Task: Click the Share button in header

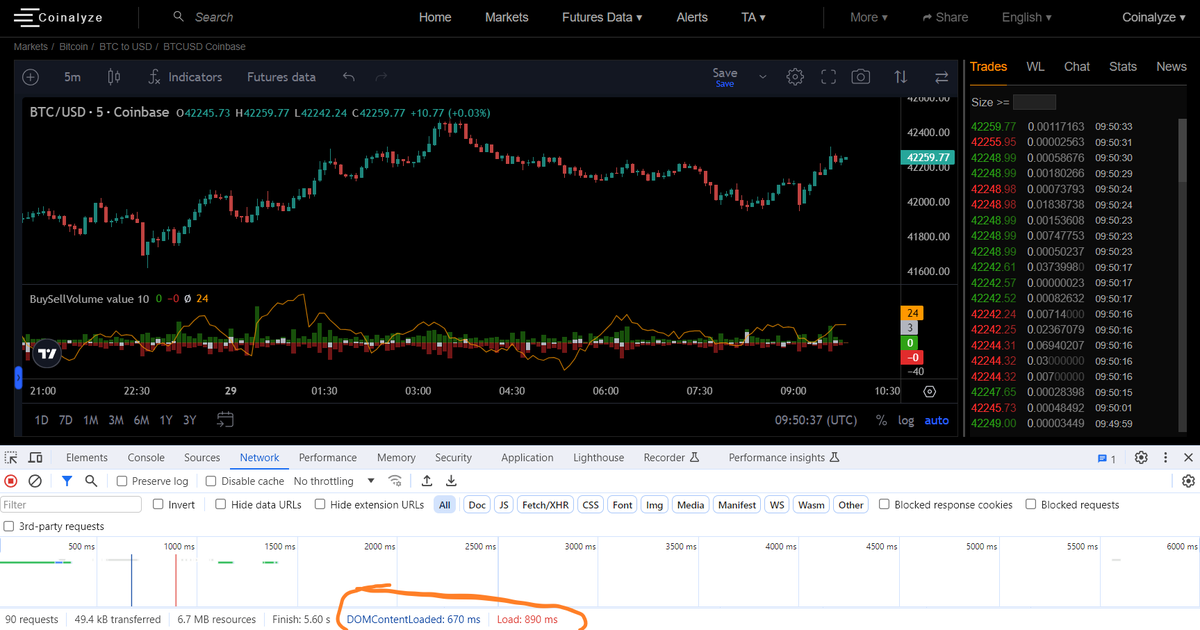Action: [945, 17]
